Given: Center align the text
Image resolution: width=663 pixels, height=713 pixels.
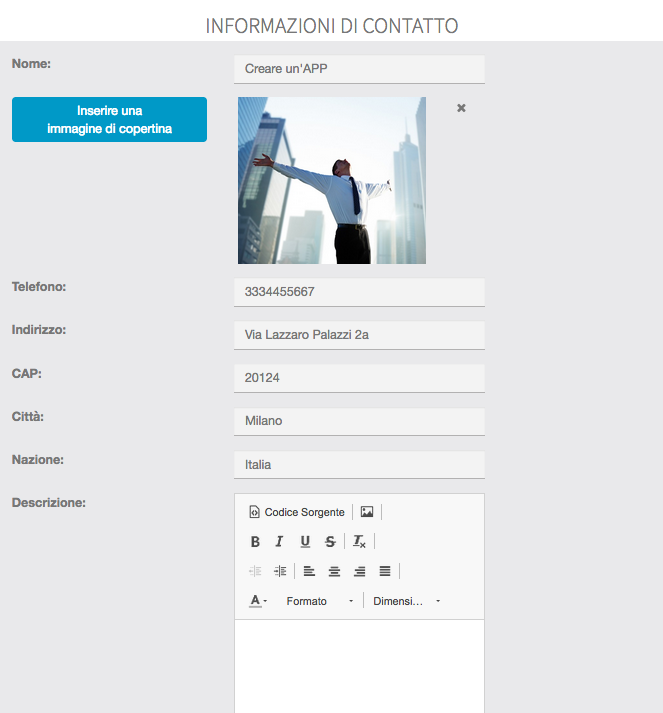Looking at the screenshot, I should pyautogui.click(x=334, y=571).
